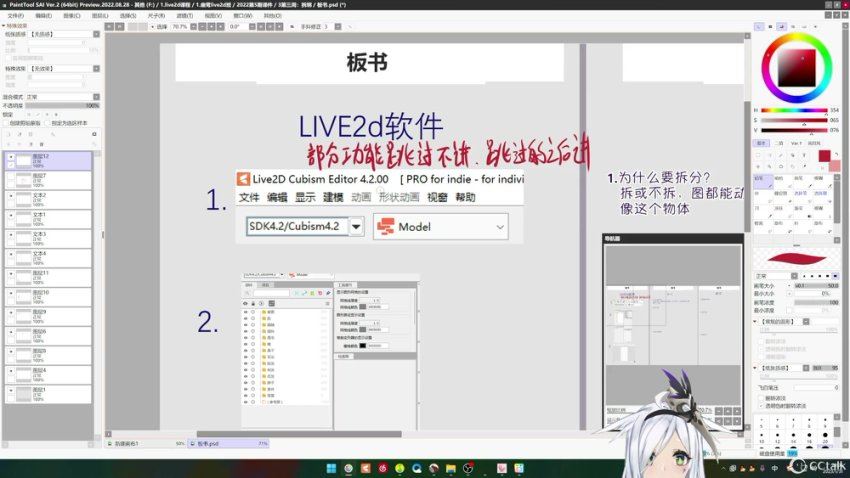
Task: Adjust the 不透明度 layer opacity slider
Action: (x=62, y=106)
